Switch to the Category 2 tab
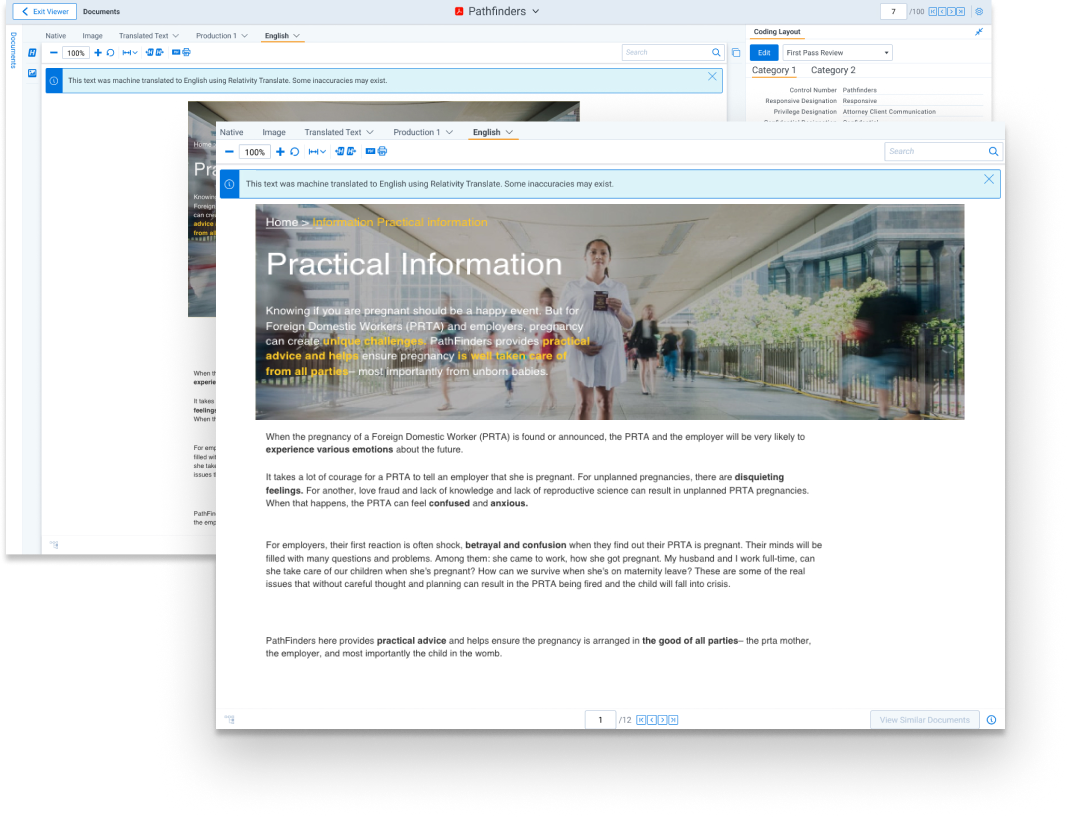The width and height of the screenshot is (1068, 818). [833, 70]
